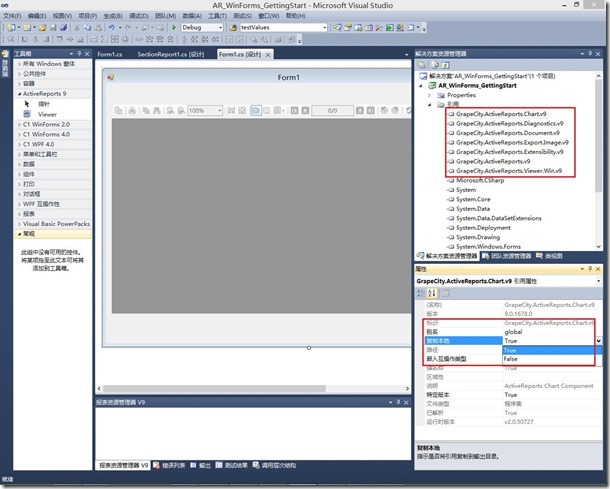This screenshot has height=489, width=610.
Task: Toggle auto-hide pin on Solution Explorer panel
Action: coord(590,54)
